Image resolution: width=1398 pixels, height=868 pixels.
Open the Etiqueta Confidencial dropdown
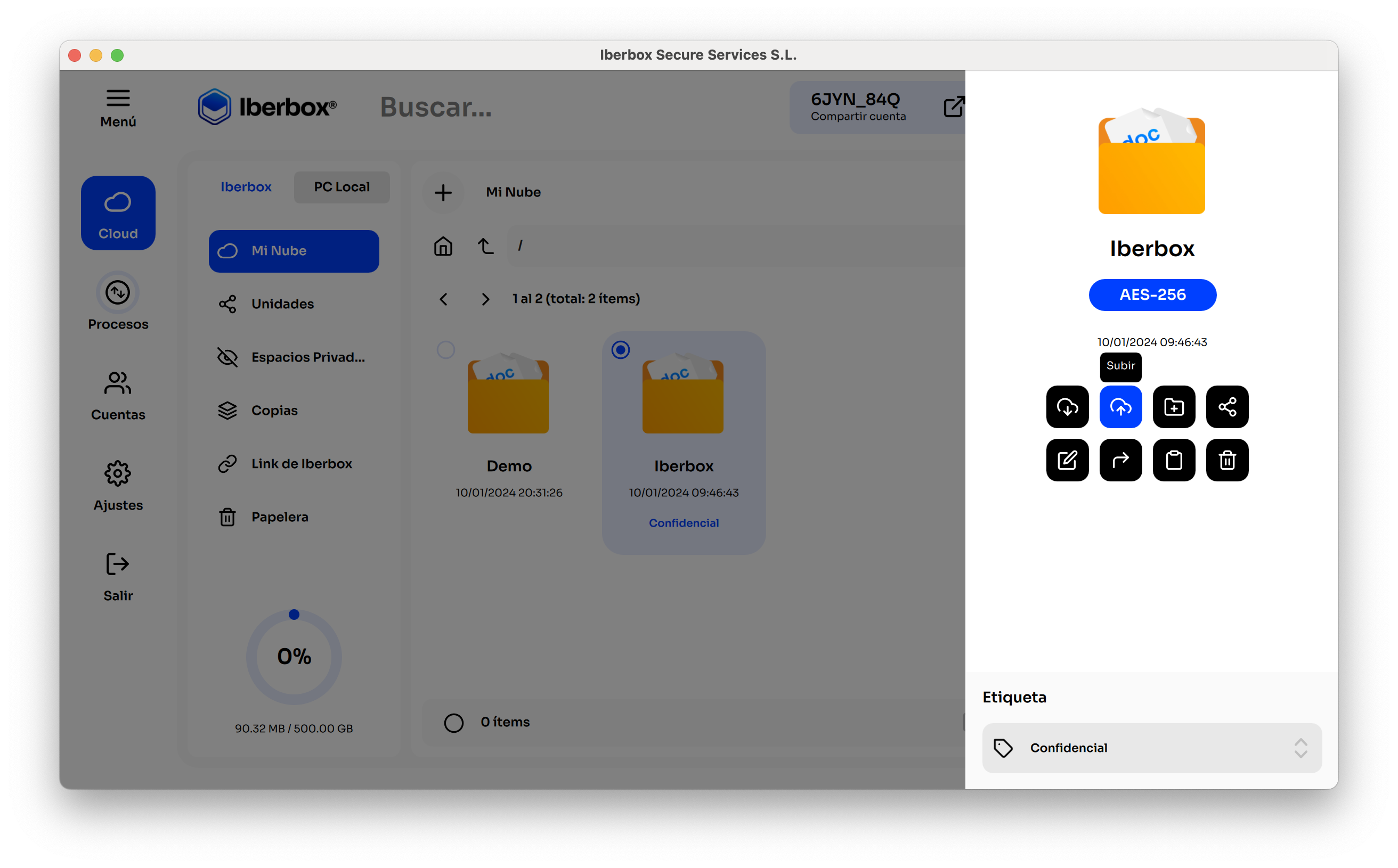pyautogui.click(x=1152, y=748)
